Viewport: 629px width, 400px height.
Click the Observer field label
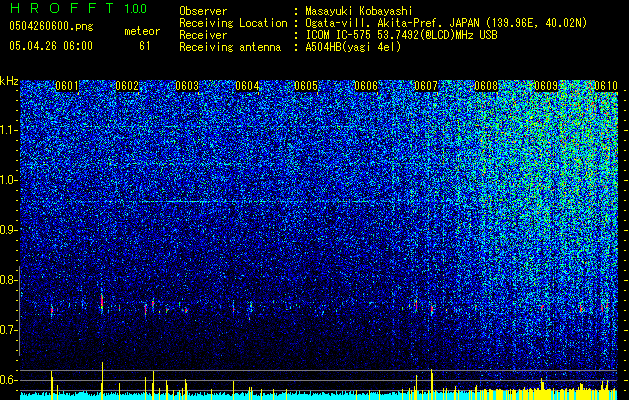pyautogui.click(x=203, y=11)
